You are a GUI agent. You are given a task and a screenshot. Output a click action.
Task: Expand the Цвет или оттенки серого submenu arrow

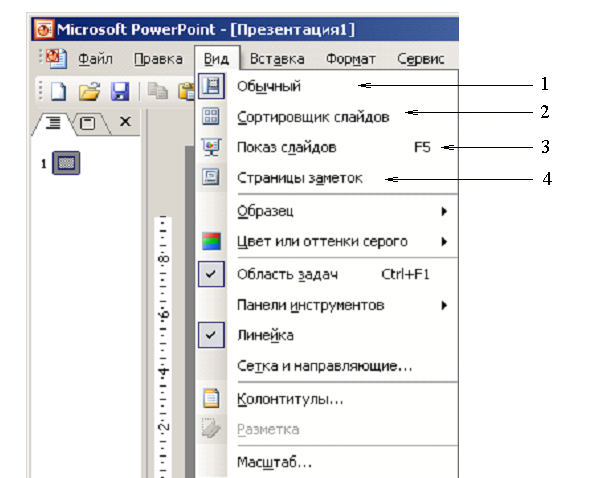point(444,242)
